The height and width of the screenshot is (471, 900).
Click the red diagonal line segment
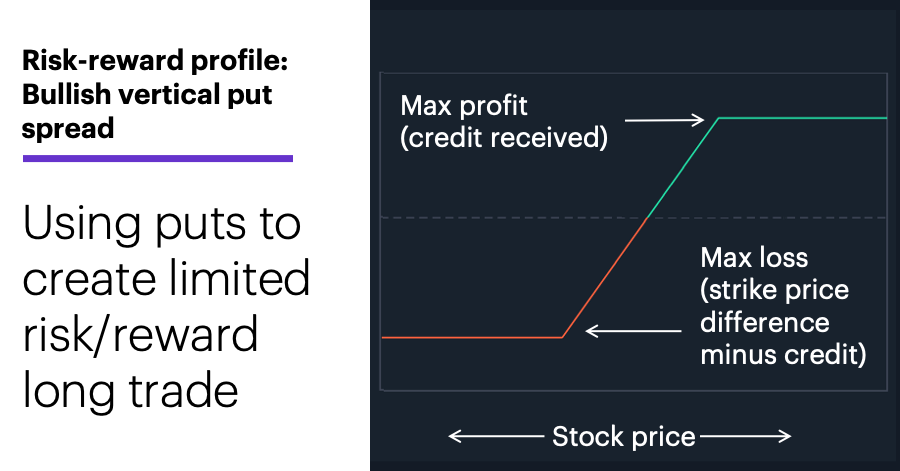pos(604,278)
